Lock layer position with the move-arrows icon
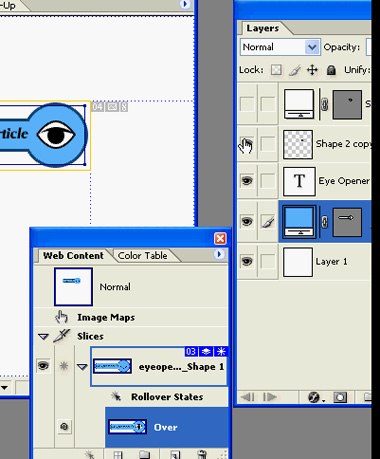This screenshot has height=459, width=380. 312,70
